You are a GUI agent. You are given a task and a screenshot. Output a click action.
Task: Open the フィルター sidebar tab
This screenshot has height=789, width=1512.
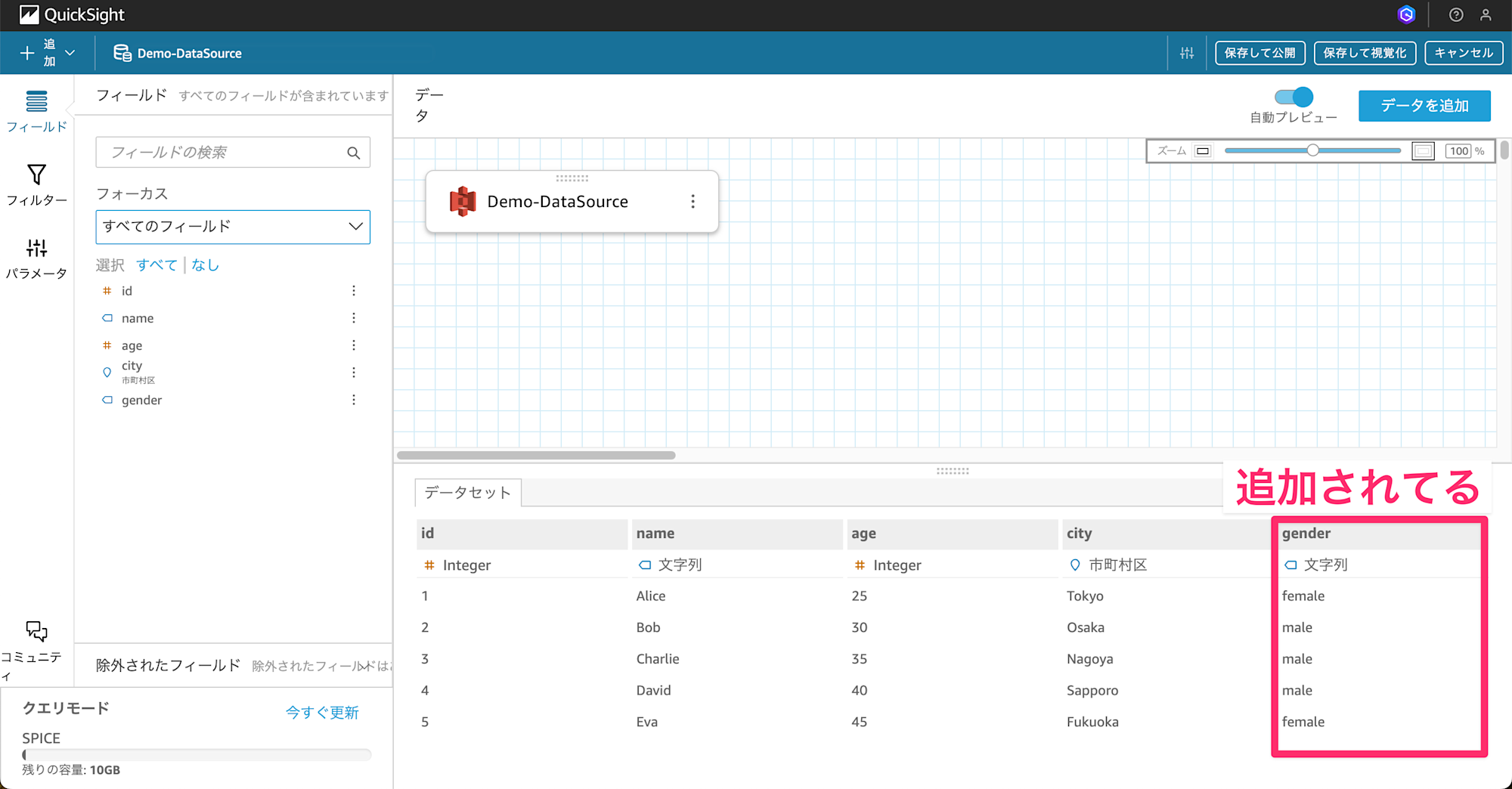(x=36, y=185)
